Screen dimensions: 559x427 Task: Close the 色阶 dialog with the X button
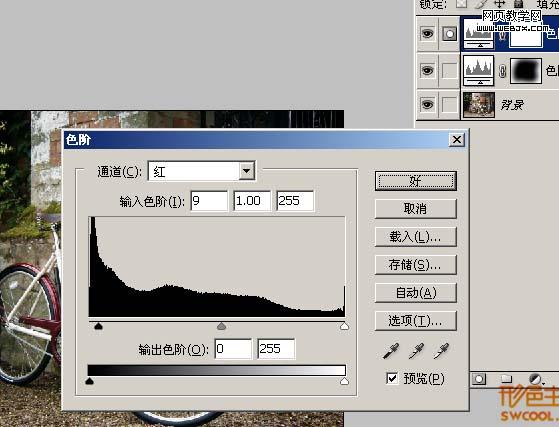click(x=457, y=139)
